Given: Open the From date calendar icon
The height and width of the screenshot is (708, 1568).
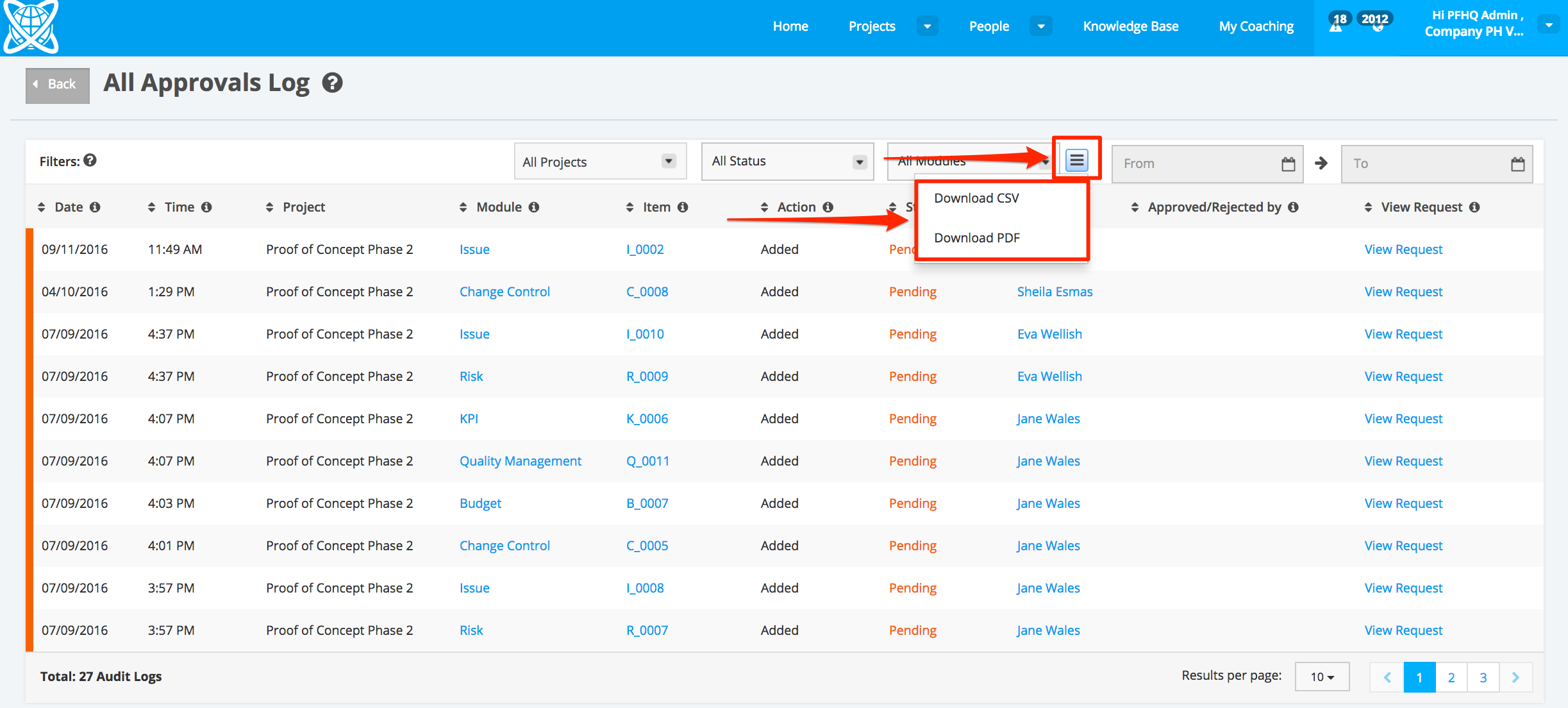Looking at the screenshot, I should tap(1288, 164).
